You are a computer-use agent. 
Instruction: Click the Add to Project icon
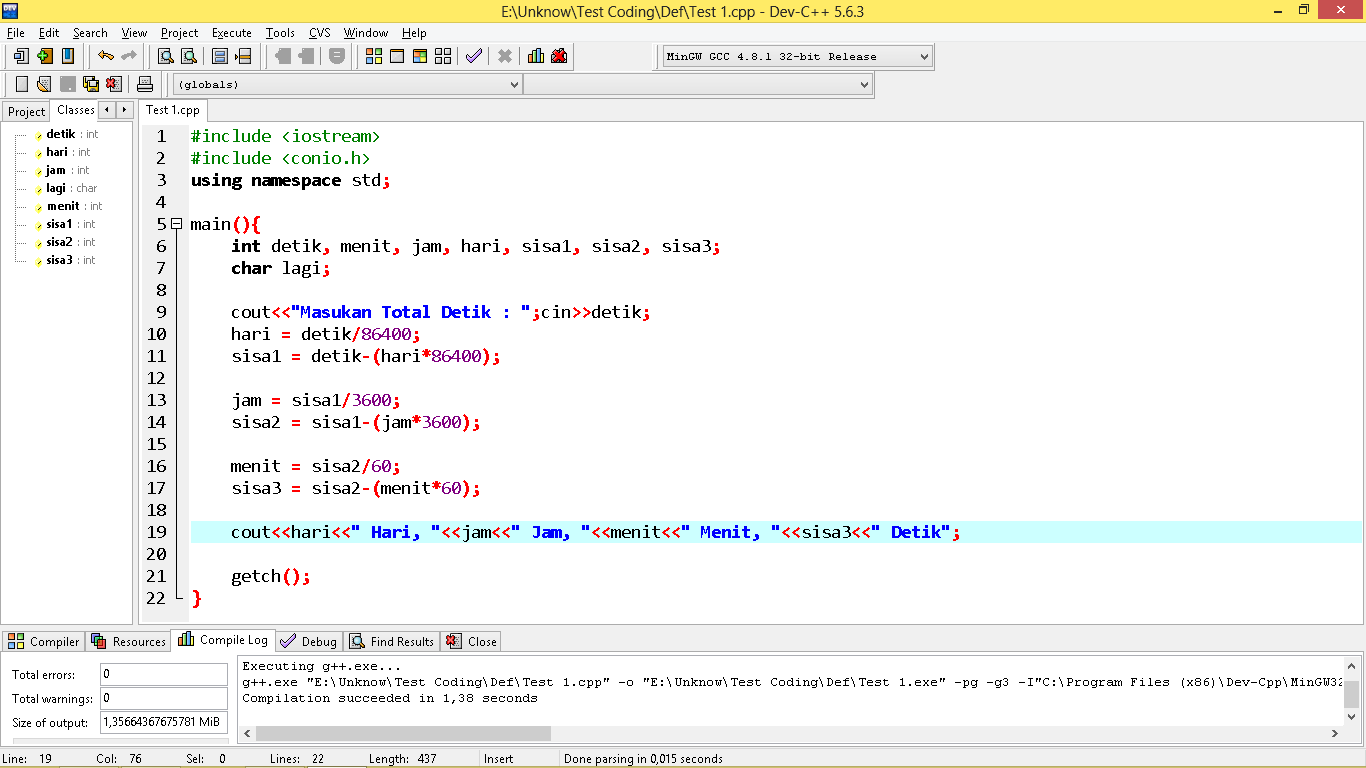point(44,56)
